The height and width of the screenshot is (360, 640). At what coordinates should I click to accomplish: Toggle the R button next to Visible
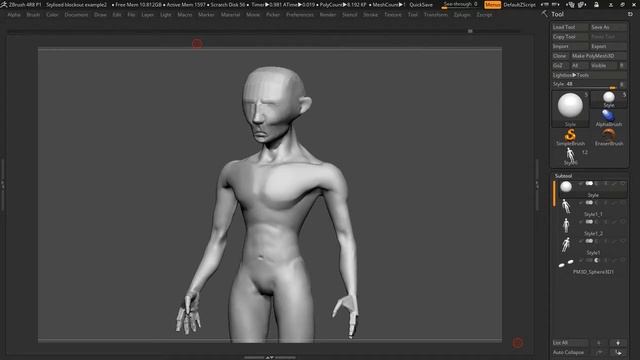pyautogui.click(x=622, y=65)
